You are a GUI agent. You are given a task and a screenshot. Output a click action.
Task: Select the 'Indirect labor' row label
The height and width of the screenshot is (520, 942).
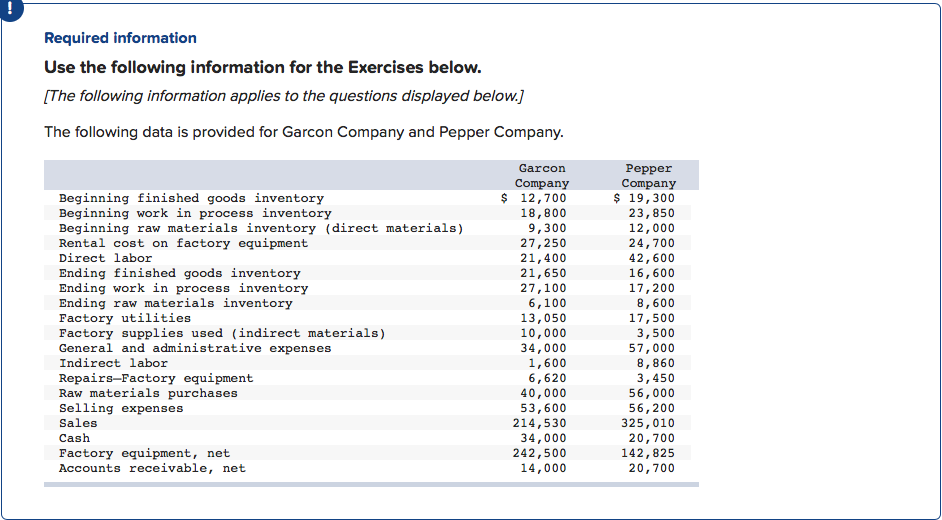(x=113, y=363)
